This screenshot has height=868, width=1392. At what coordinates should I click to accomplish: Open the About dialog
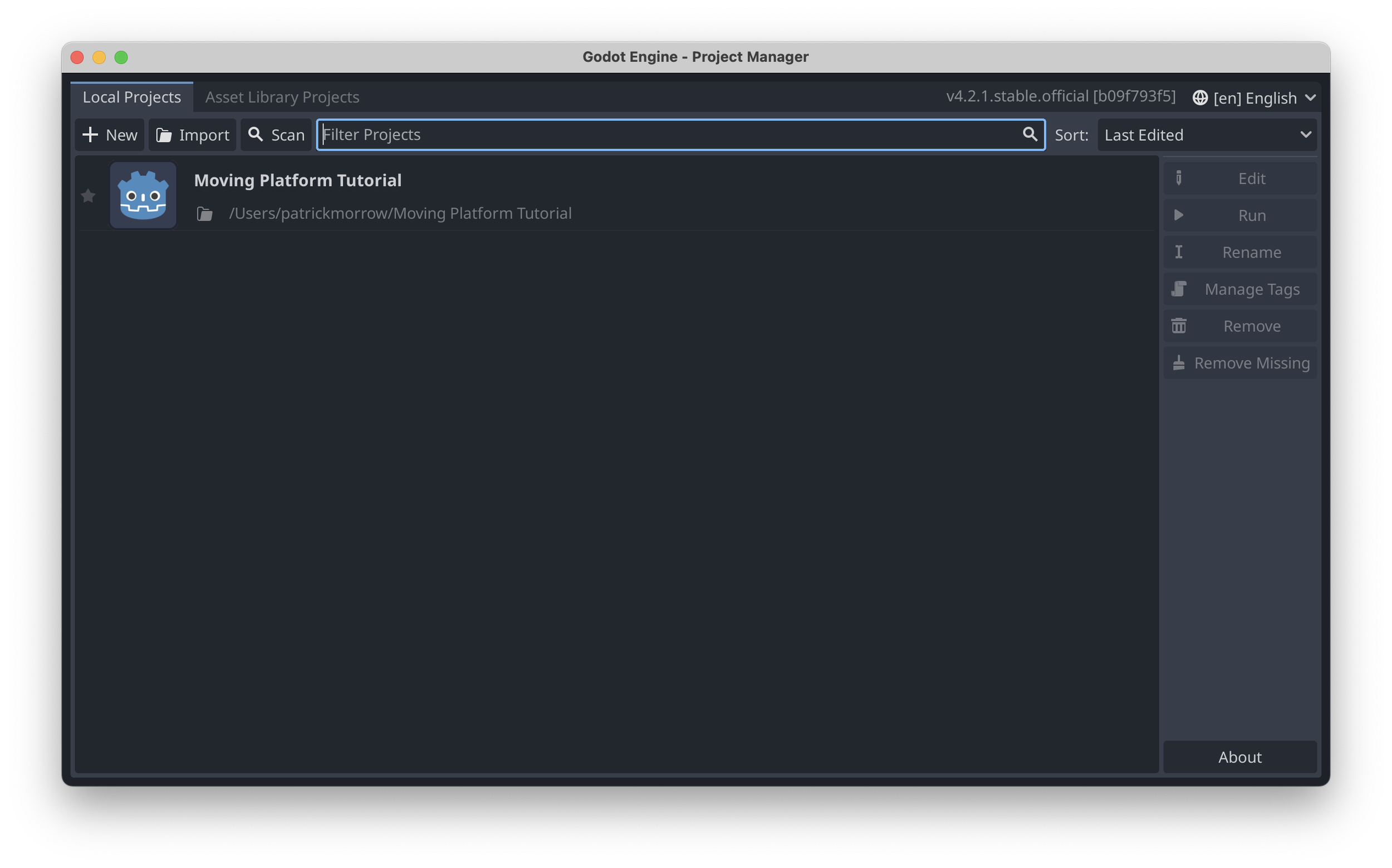tap(1239, 757)
